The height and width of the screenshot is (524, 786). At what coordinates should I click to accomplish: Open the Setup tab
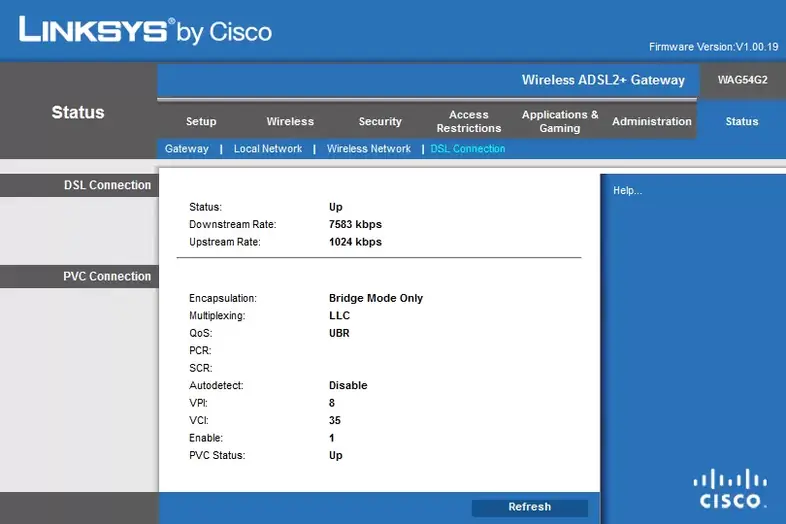pyautogui.click(x=201, y=121)
